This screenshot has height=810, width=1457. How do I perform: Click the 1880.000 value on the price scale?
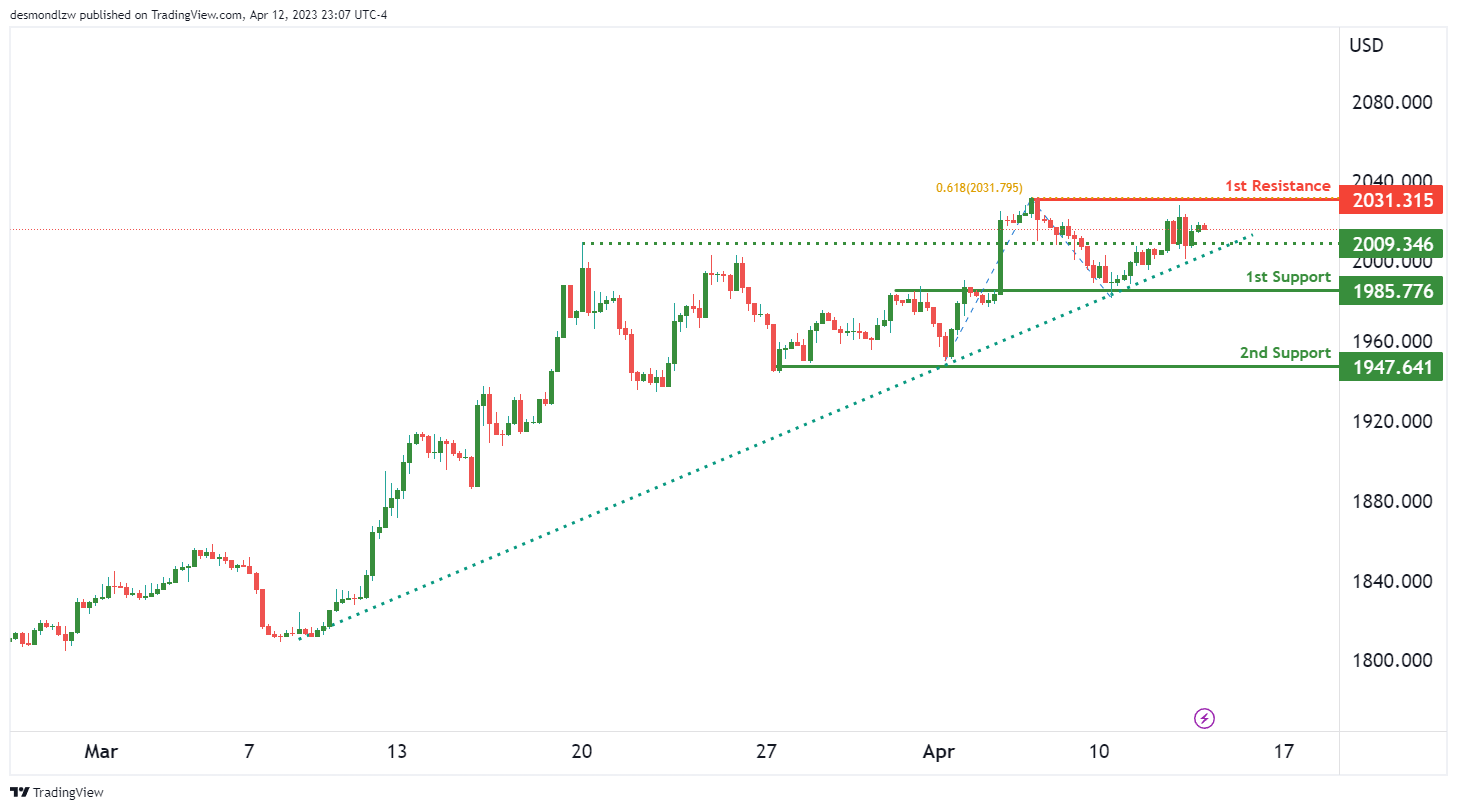point(1390,501)
